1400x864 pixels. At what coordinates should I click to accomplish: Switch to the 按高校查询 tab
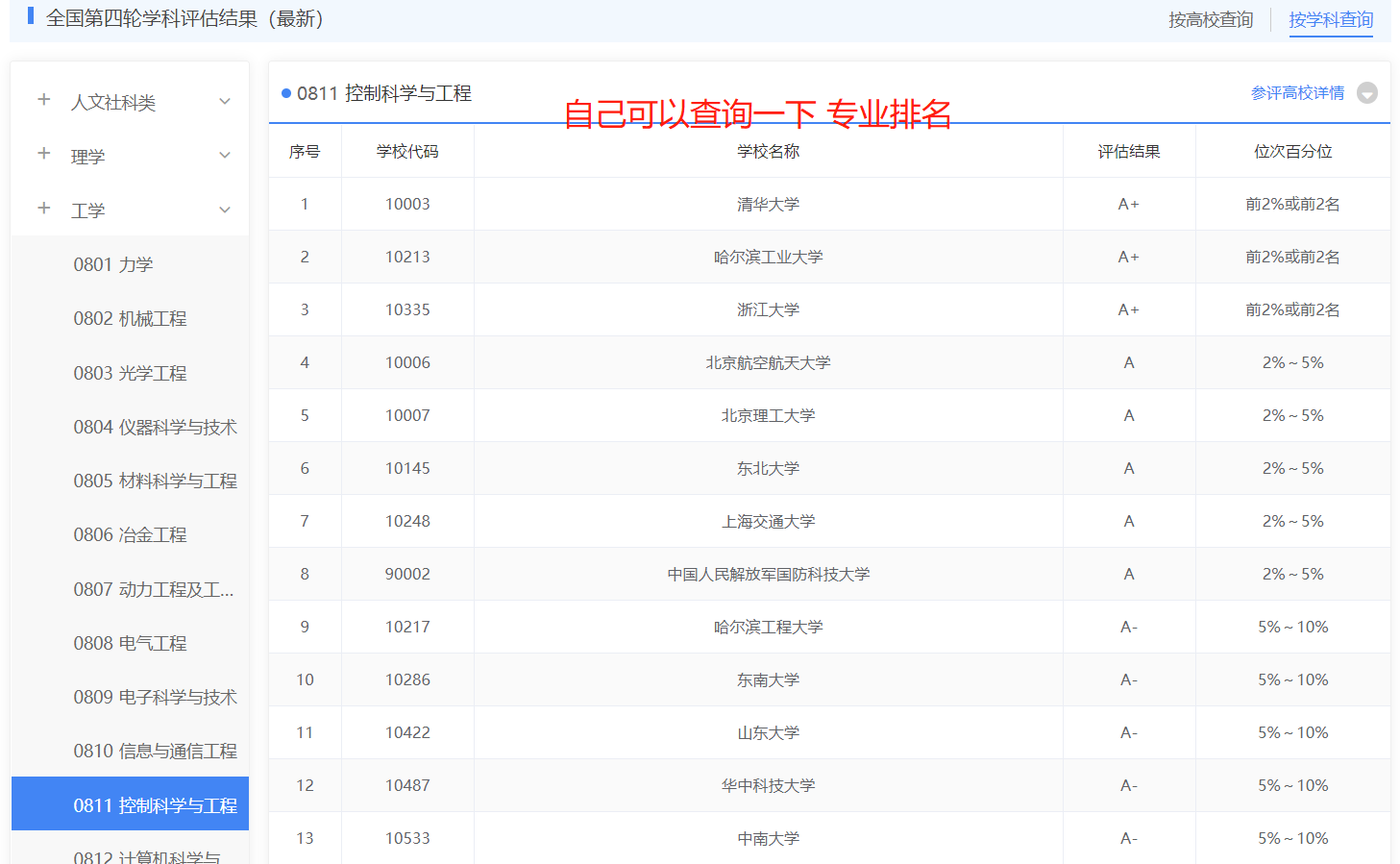point(1210,18)
